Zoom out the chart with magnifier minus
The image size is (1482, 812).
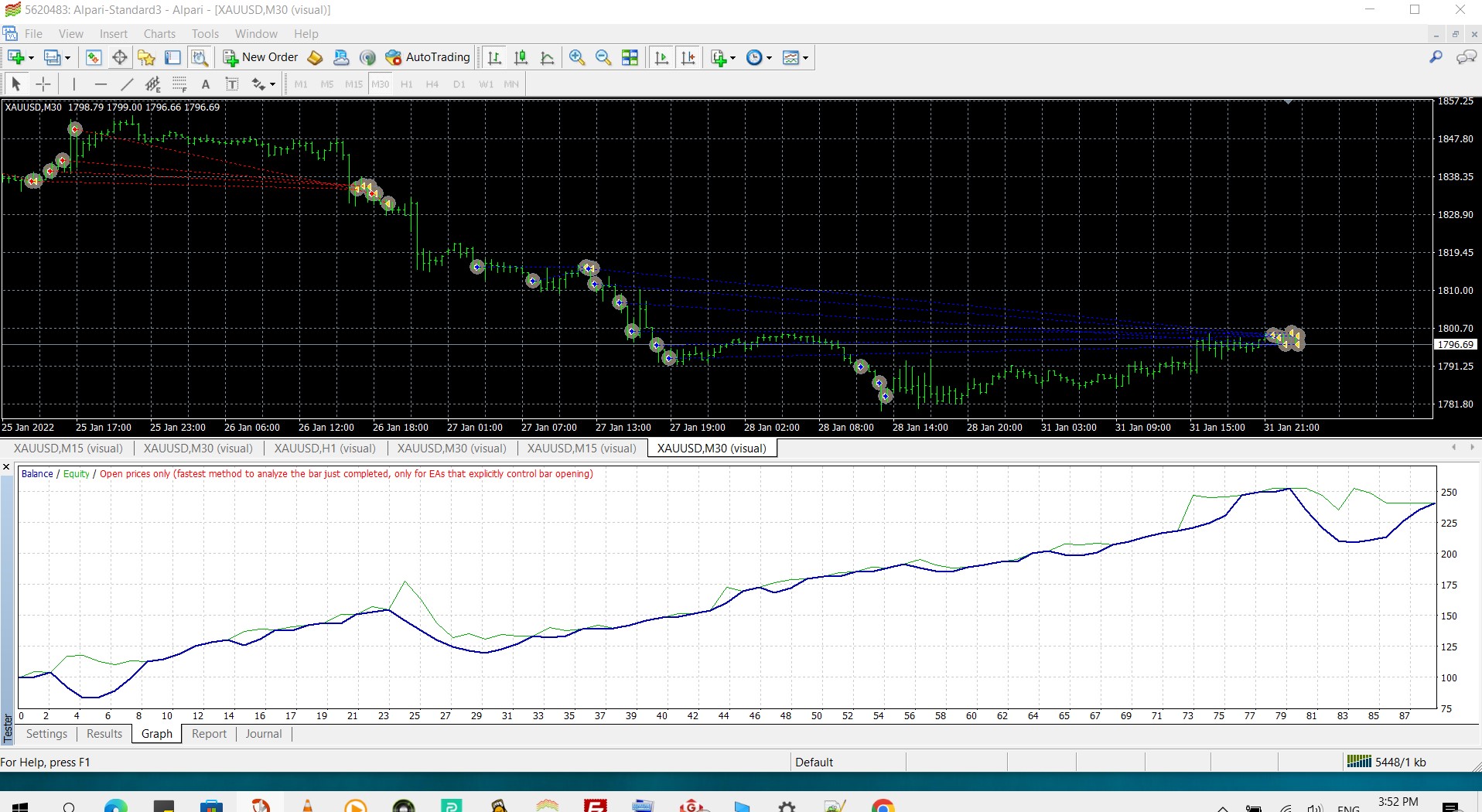(603, 57)
